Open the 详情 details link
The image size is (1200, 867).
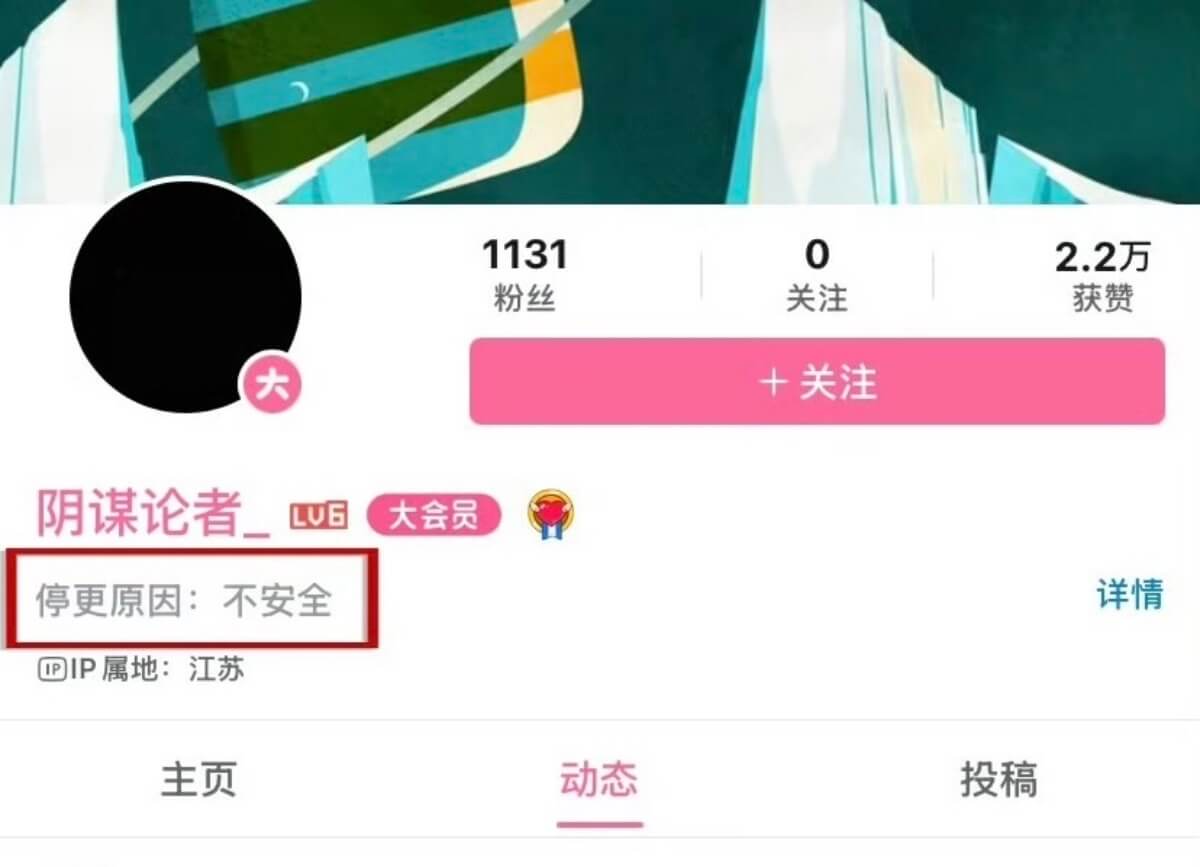pyautogui.click(x=1130, y=595)
